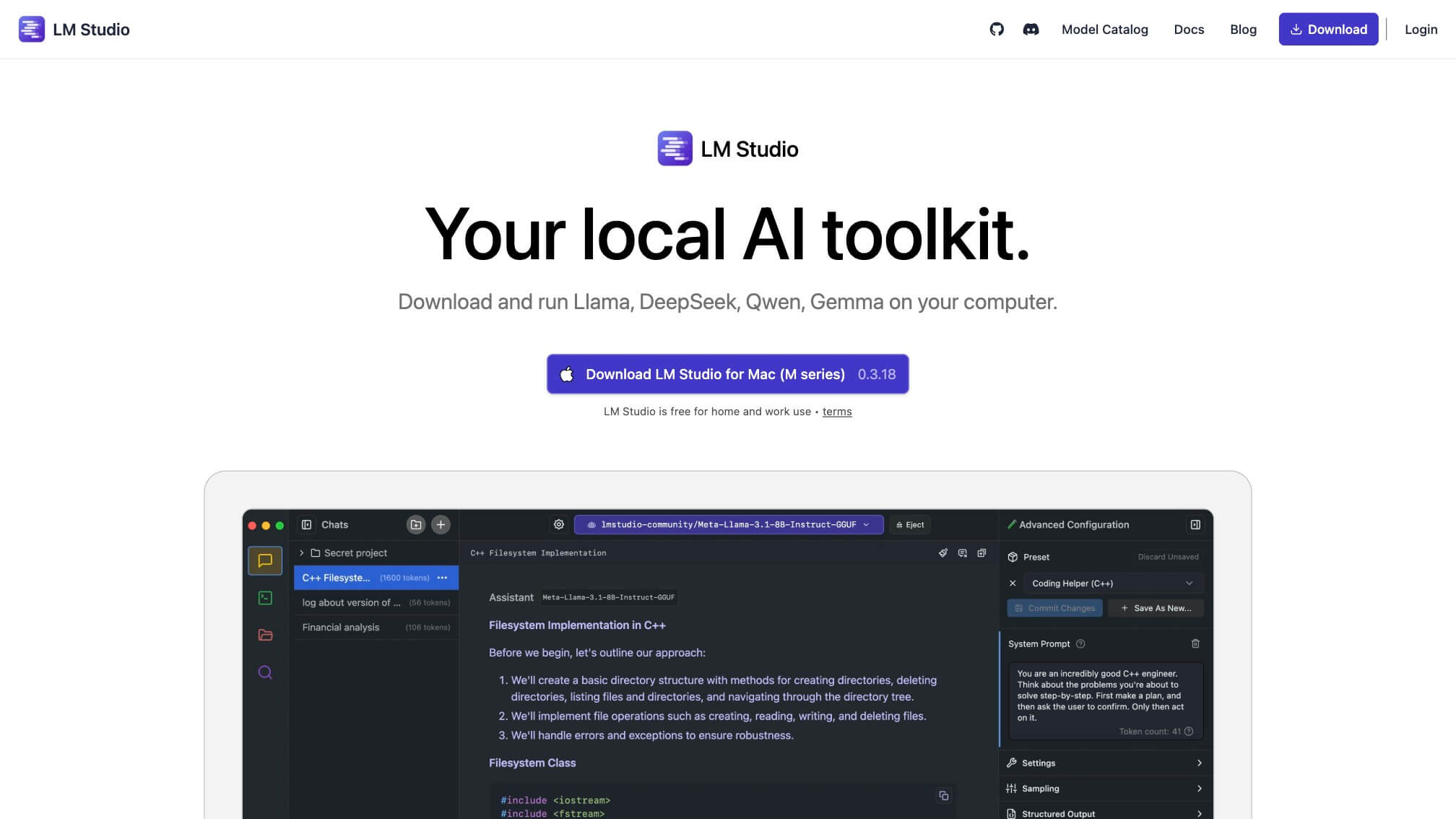Click the plus new chat icon
This screenshot has width=1456, height=819.
click(x=441, y=525)
